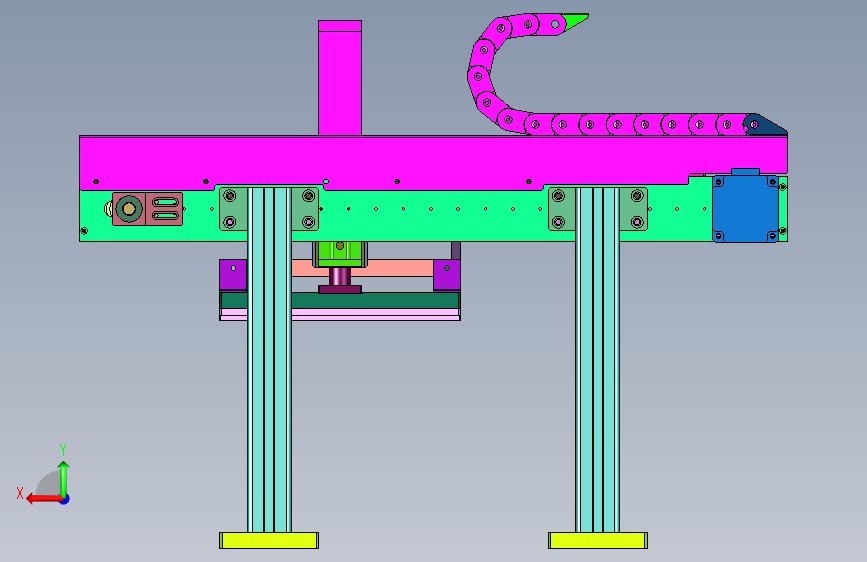Click the dark green carrier plate
The image size is (867, 562).
tap(376, 300)
